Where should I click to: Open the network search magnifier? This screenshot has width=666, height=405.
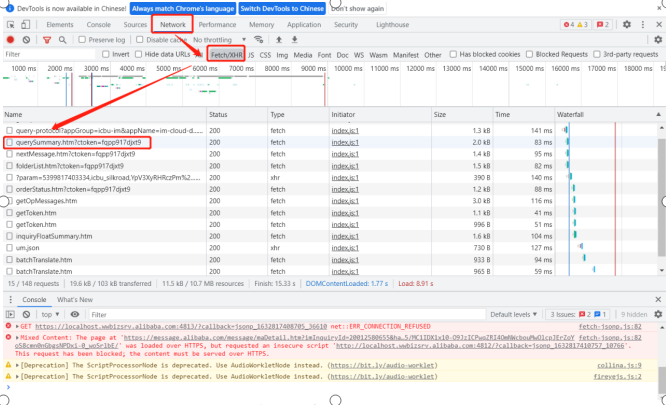[62, 40]
